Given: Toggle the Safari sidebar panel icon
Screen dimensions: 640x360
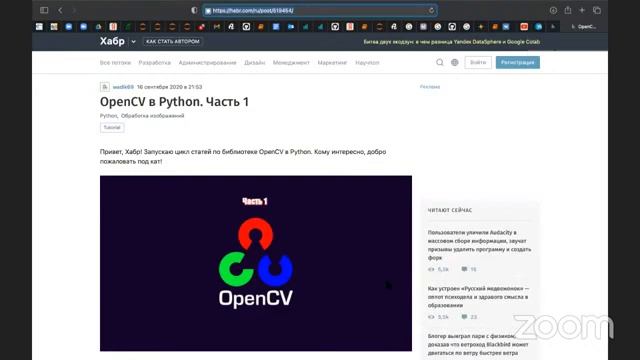Looking at the screenshot, I should click(44, 10).
